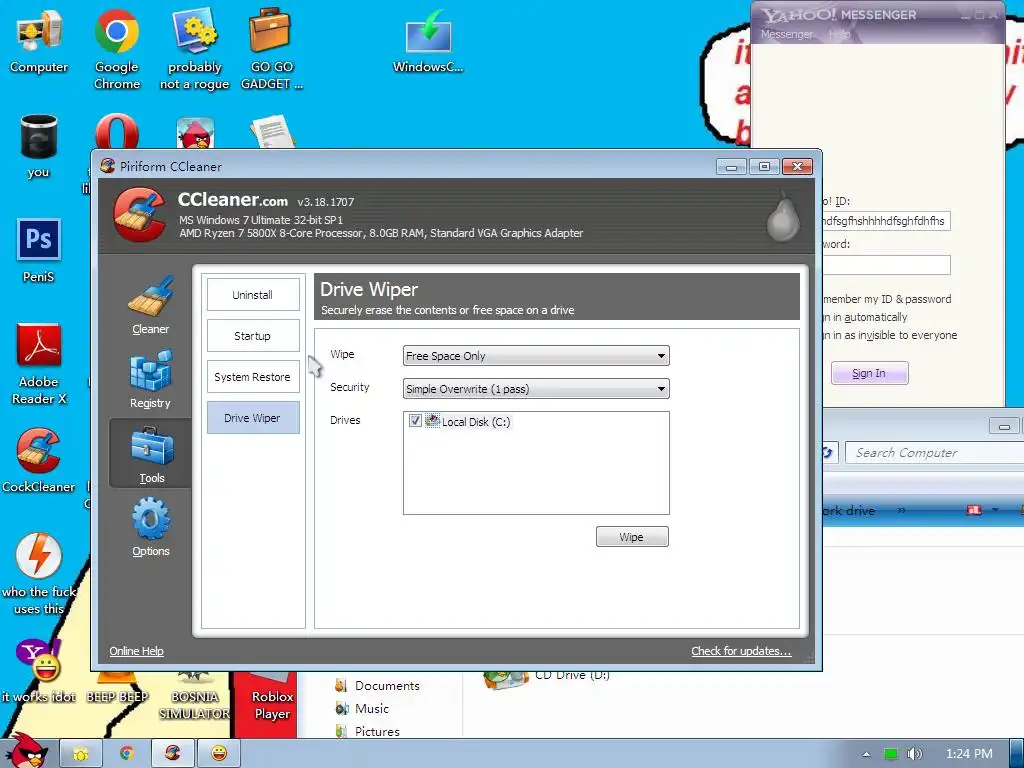Image resolution: width=1024 pixels, height=768 pixels.
Task: Open the WindowsC... desktop shortcut
Action: [428, 40]
